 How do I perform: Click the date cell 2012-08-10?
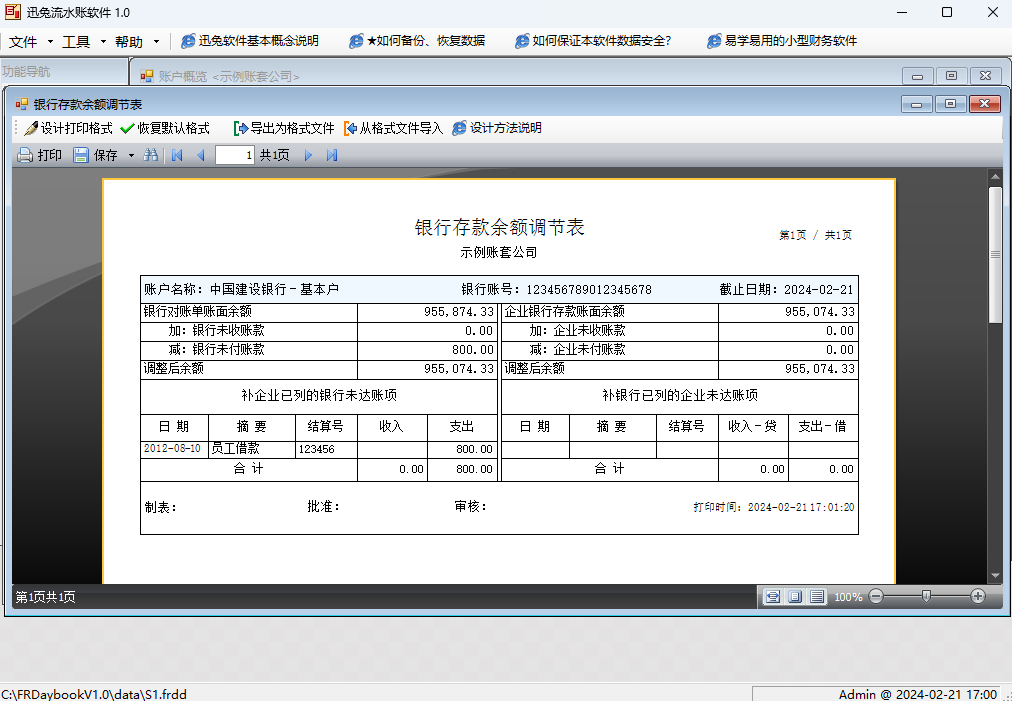(172, 448)
